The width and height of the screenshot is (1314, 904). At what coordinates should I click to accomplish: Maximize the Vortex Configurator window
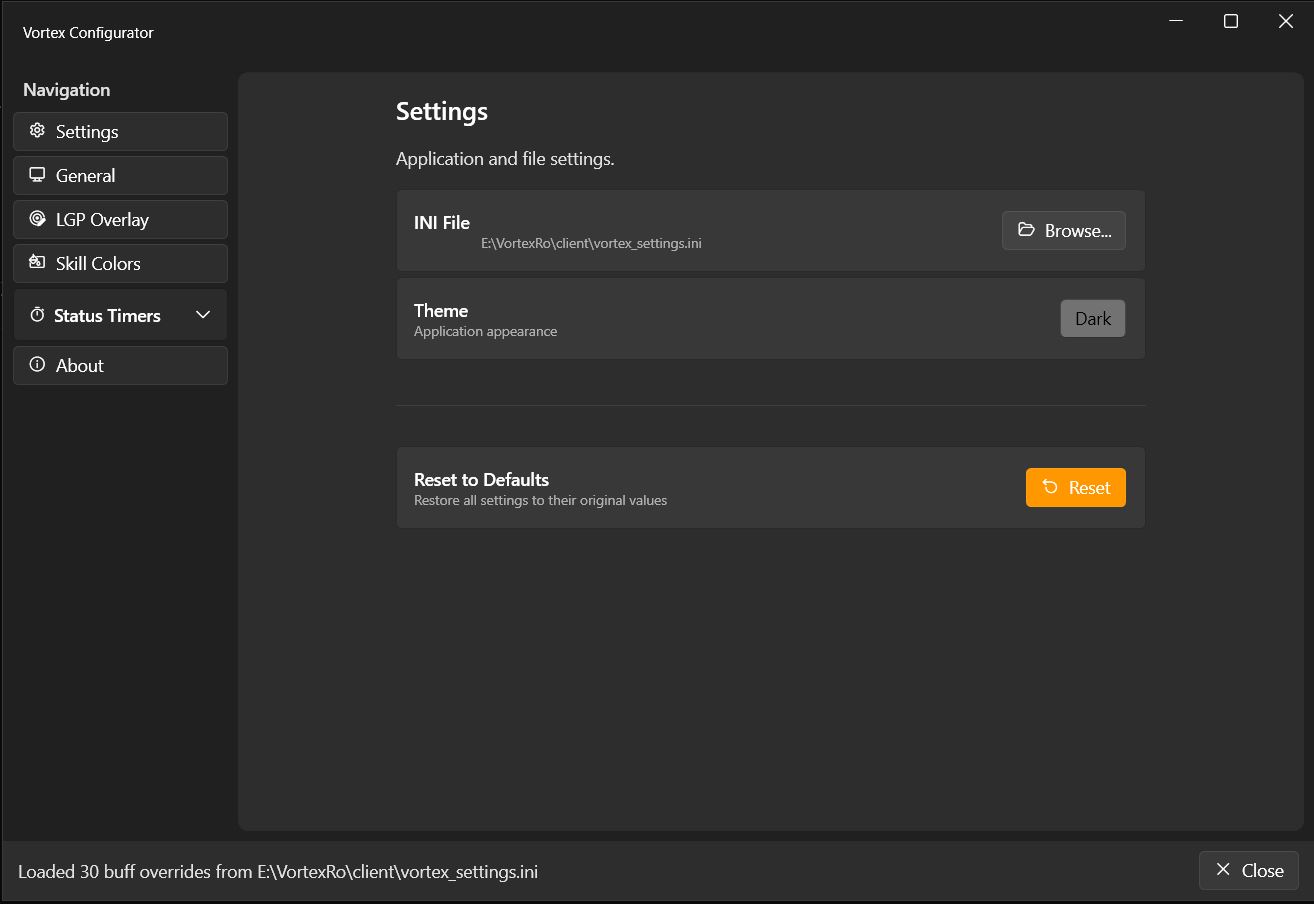[1231, 21]
